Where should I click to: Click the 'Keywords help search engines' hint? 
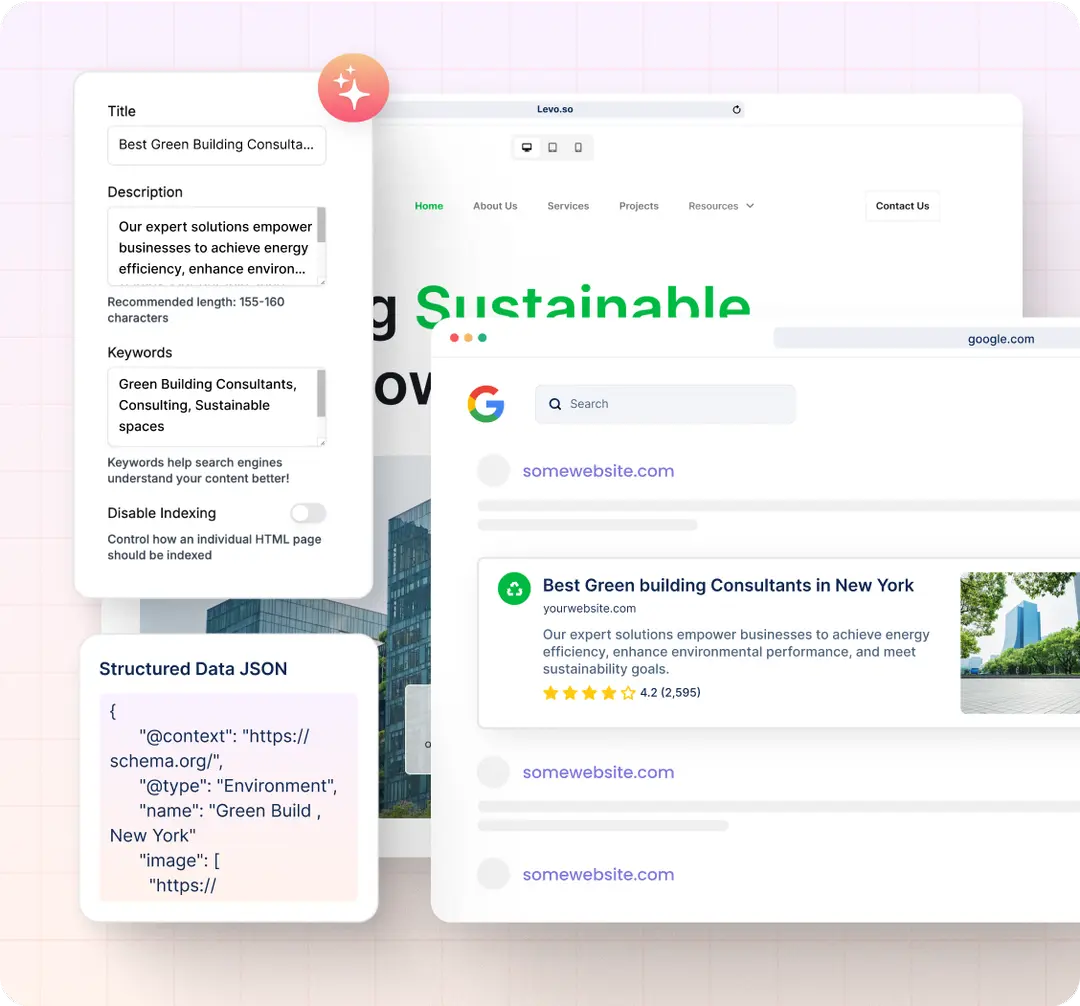(x=198, y=470)
